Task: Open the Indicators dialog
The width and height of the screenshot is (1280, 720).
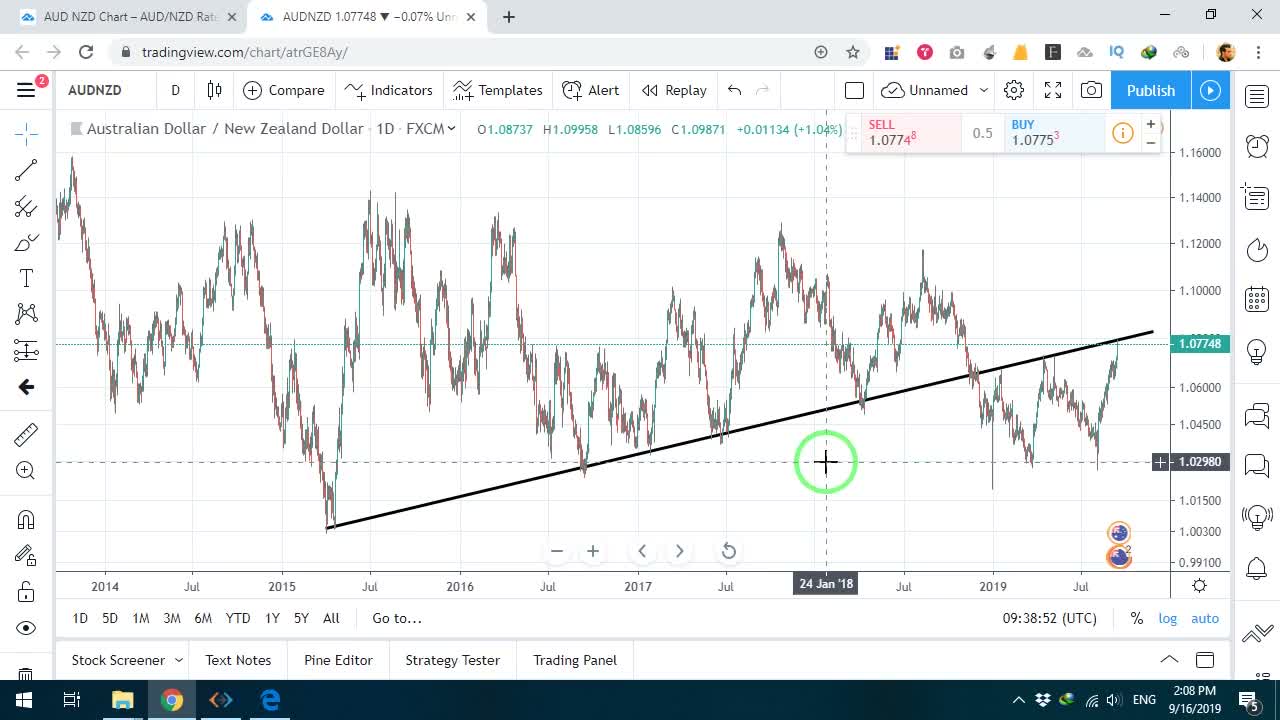Action: [389, 90]
